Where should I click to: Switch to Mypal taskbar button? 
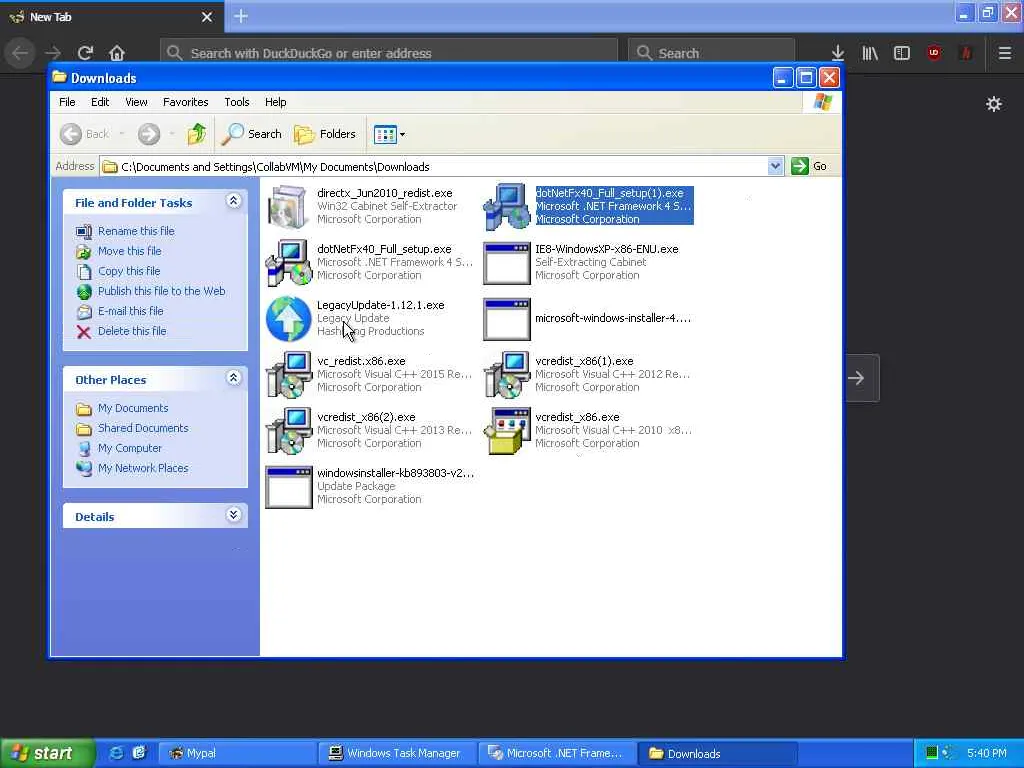click(238, 753)
